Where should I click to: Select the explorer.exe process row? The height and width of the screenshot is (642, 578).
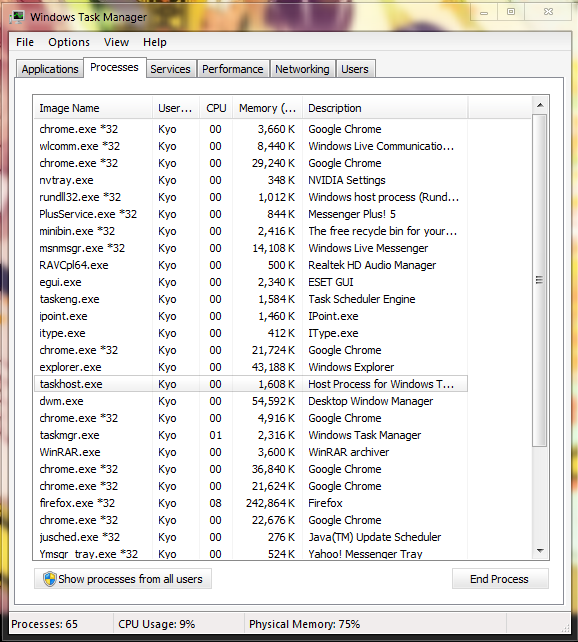tap(251, 367)
